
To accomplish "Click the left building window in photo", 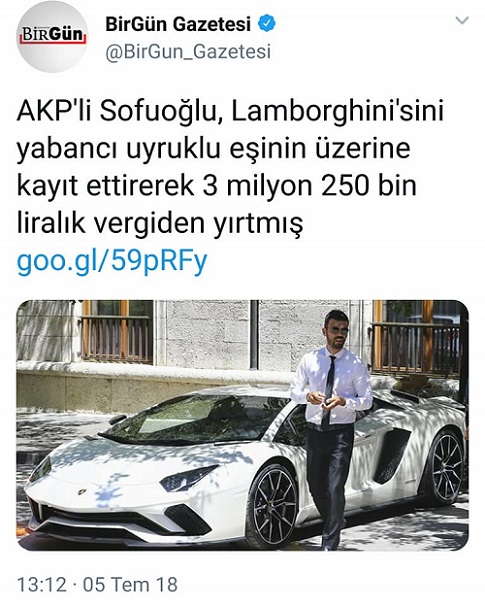I will click(117, 331).
